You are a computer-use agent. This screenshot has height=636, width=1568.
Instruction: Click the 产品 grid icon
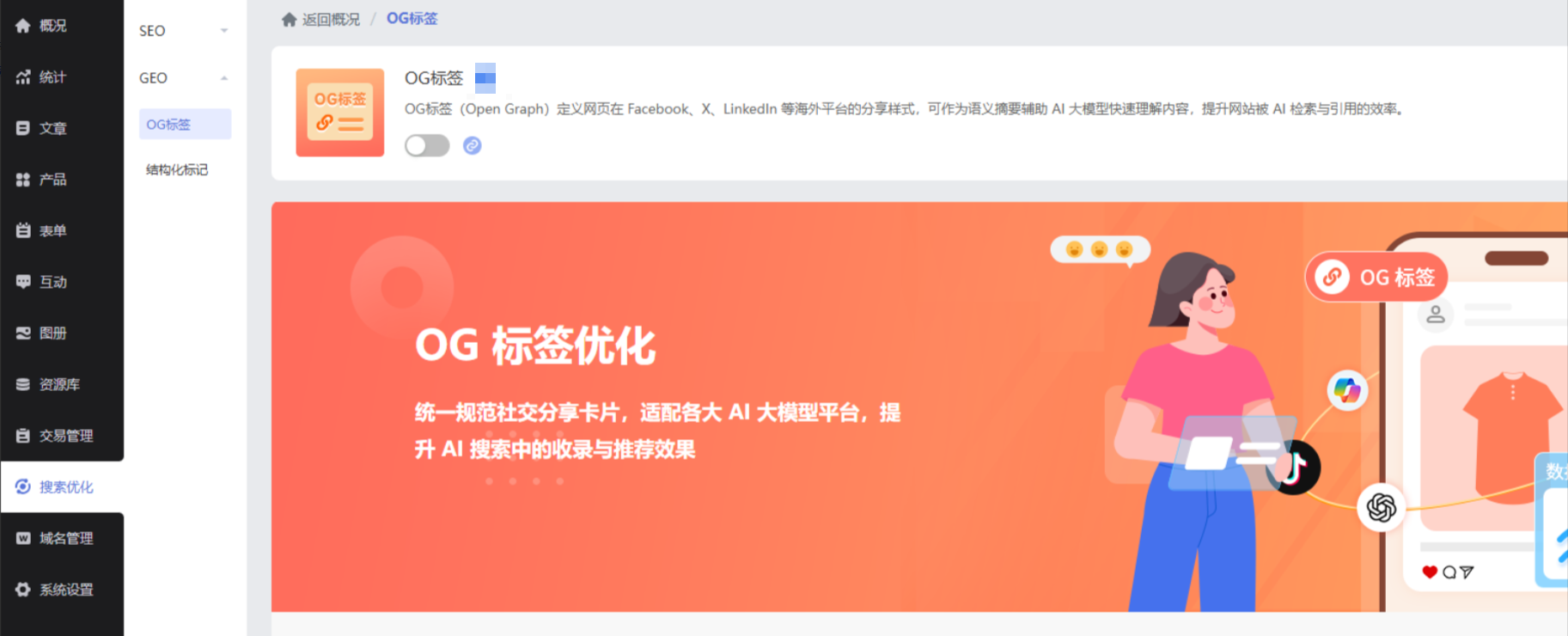click(x=23, y=180)
